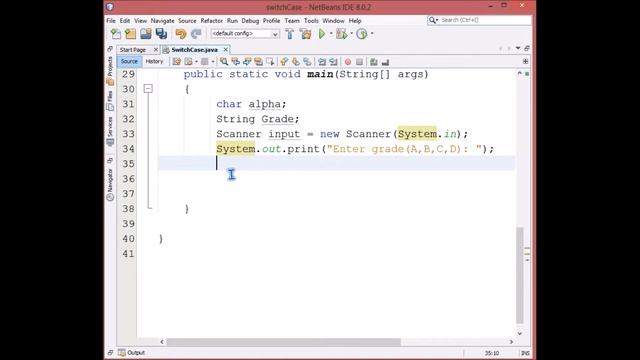Click the Stop Macro Recording square icon

point(359,62)
